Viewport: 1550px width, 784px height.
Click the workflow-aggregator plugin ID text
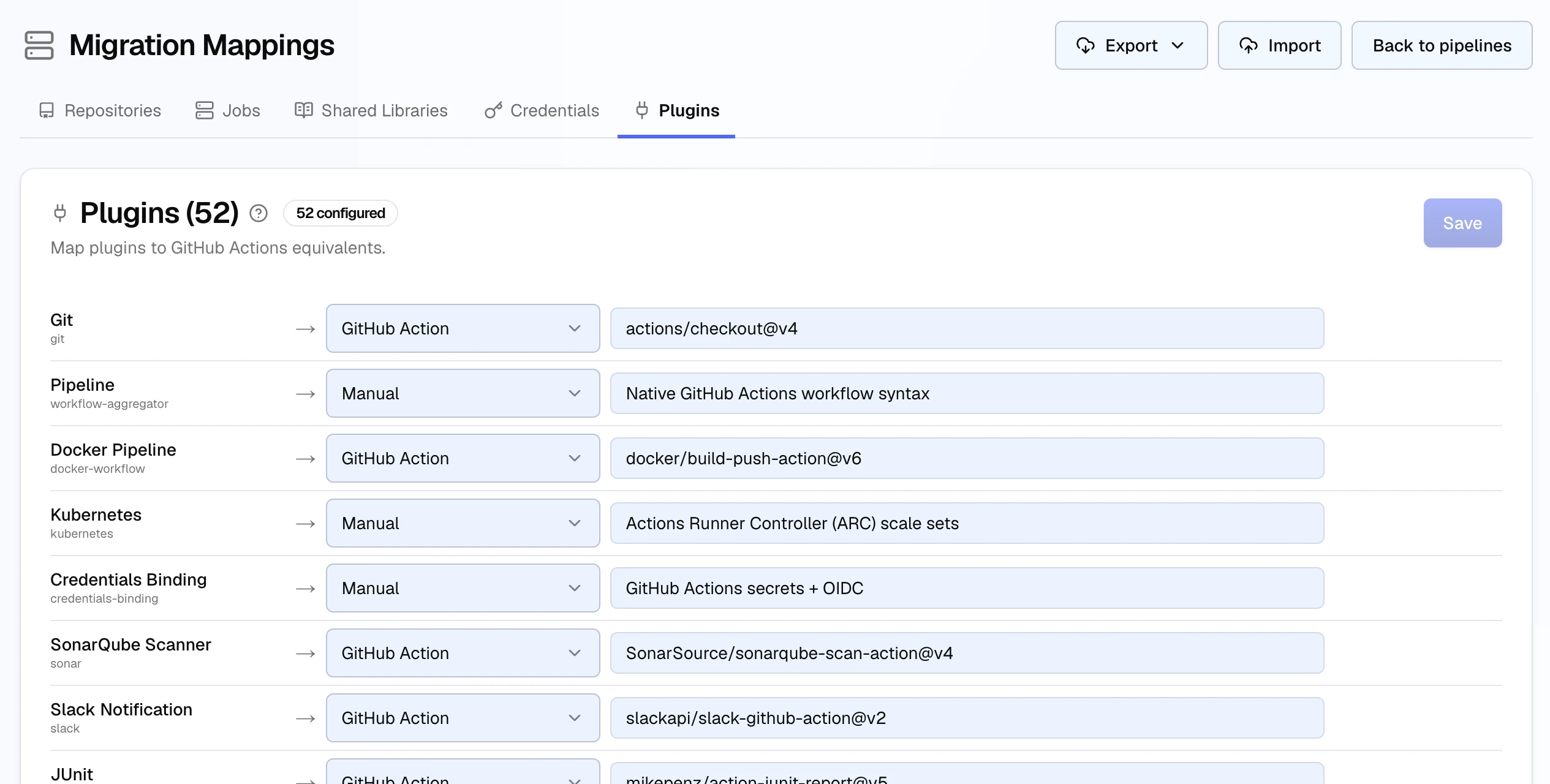(x=109, y=404)
